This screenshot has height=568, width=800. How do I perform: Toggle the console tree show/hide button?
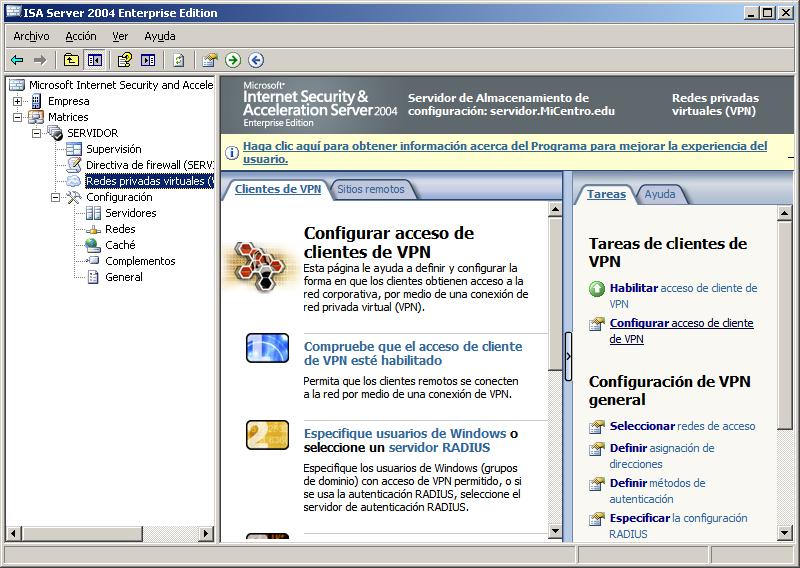tap(94, 60)
